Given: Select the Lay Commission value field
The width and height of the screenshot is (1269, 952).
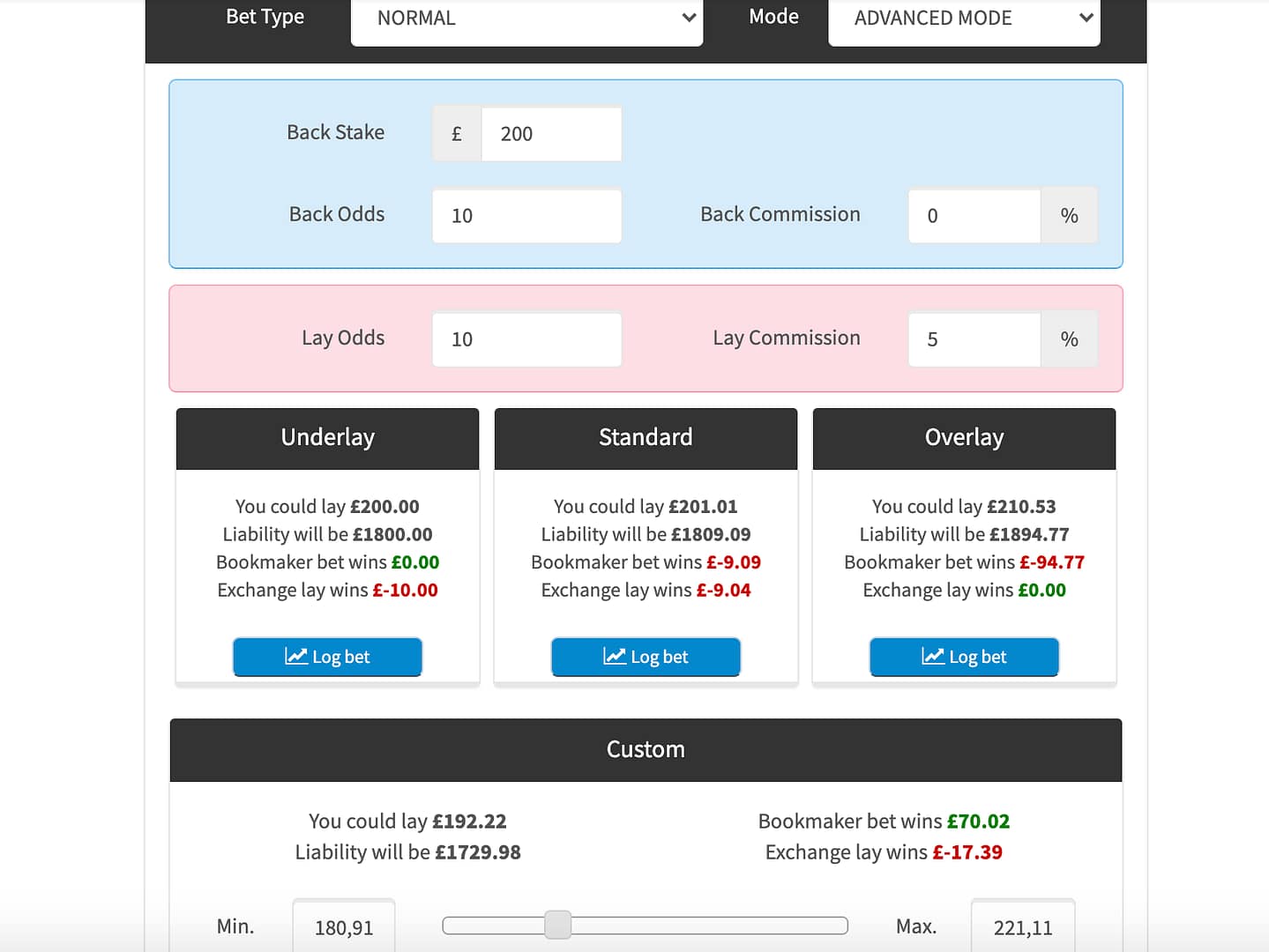Looking at the screenshot, I should (974, 339).
